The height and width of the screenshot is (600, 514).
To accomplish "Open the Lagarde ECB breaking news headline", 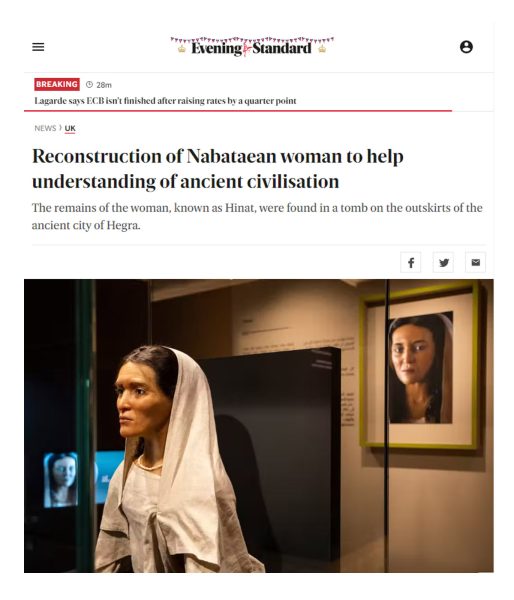I will coord(165,101).
